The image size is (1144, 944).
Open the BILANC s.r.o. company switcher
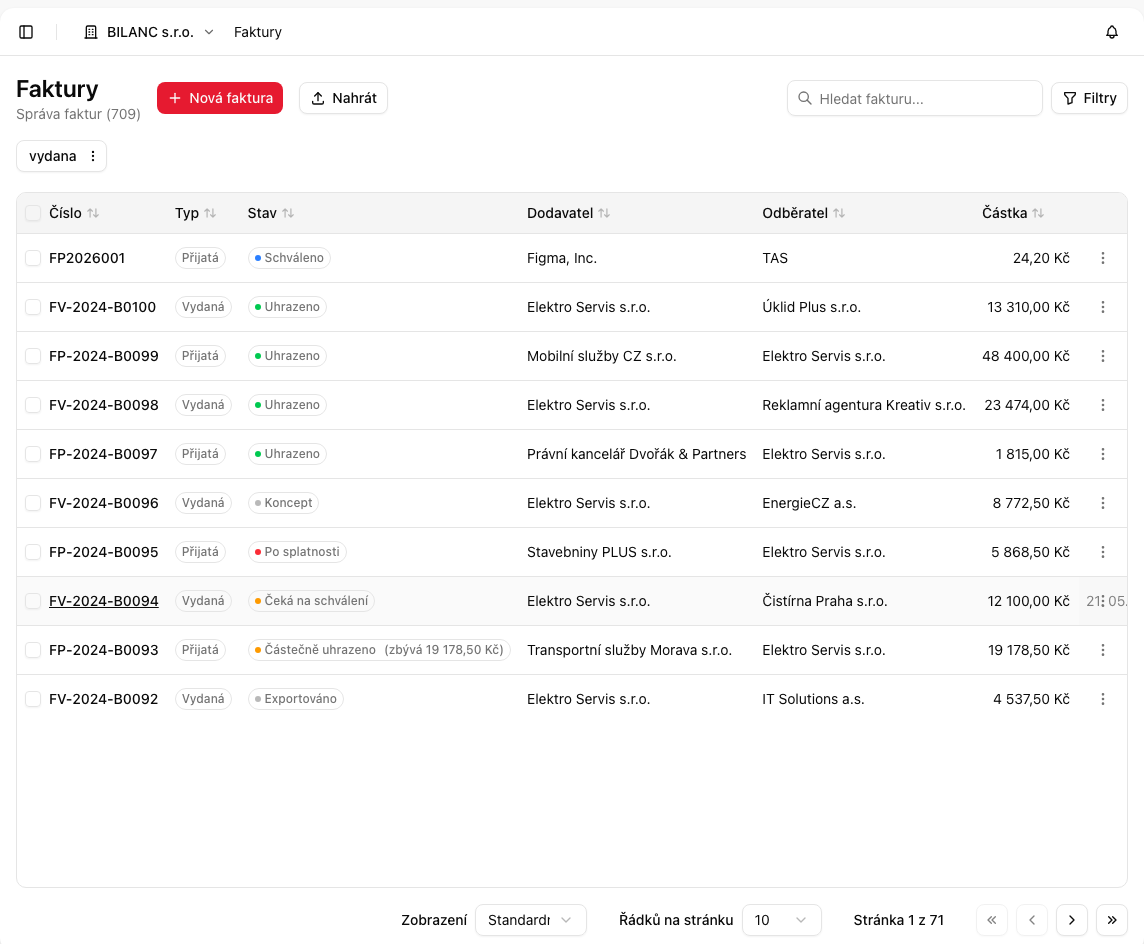click(150, 32)
